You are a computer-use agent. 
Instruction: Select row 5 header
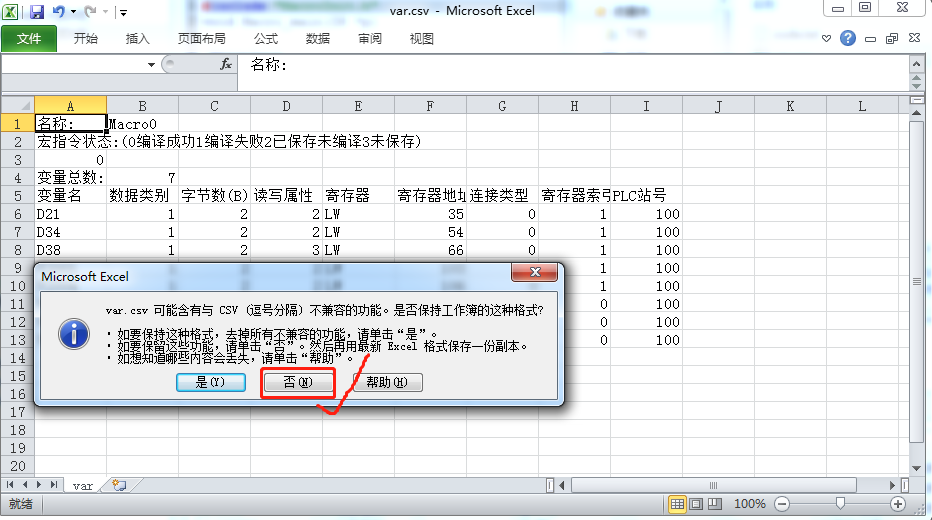(18, 196)
